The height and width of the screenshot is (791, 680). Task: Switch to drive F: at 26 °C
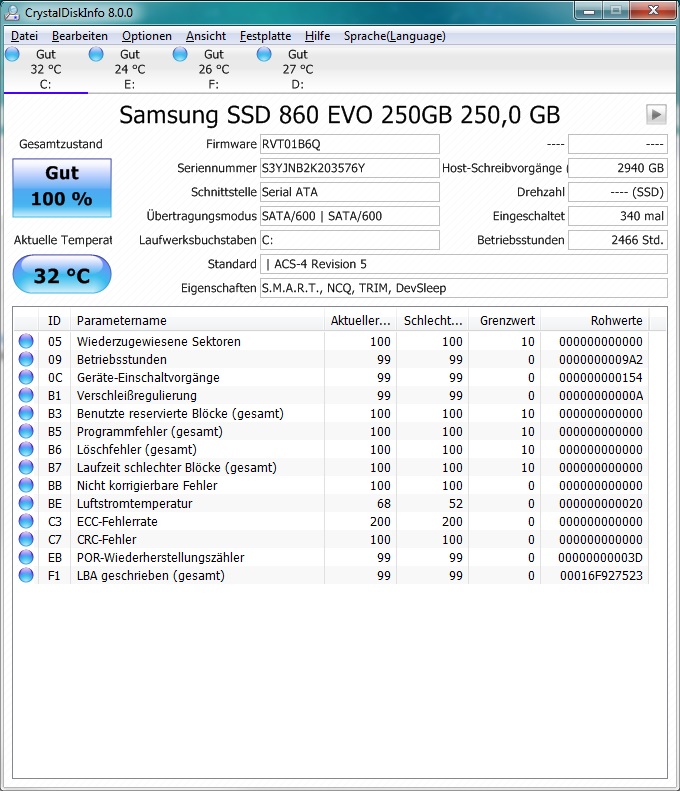pos(214,69)
